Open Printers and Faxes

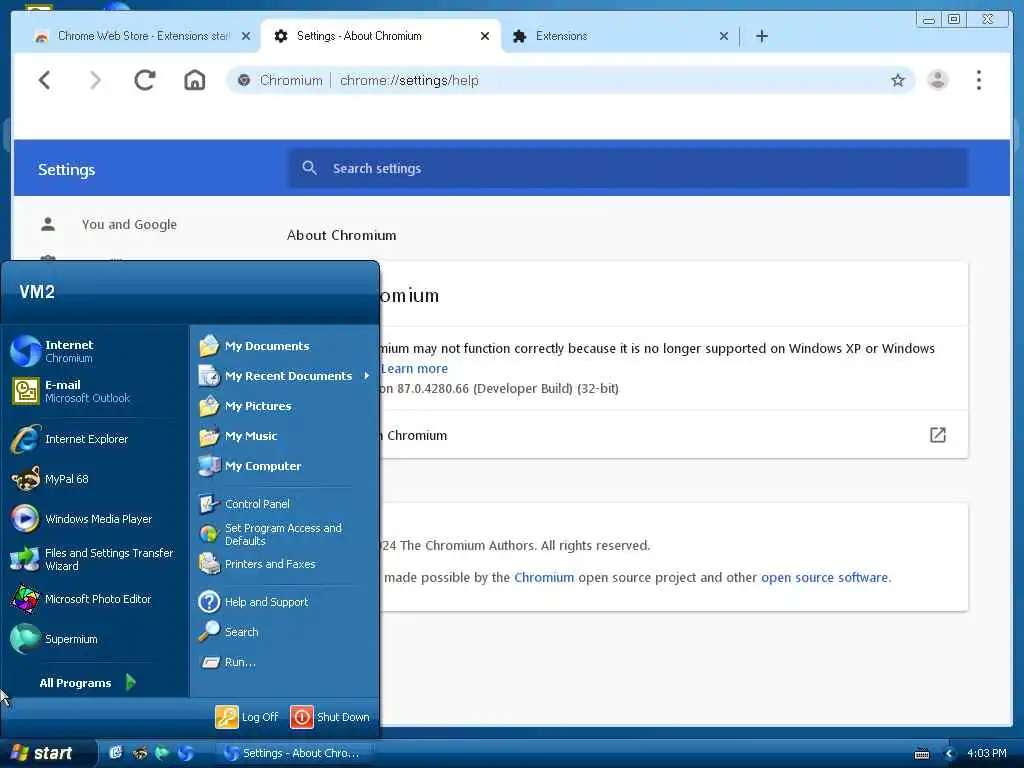point(285,564)
